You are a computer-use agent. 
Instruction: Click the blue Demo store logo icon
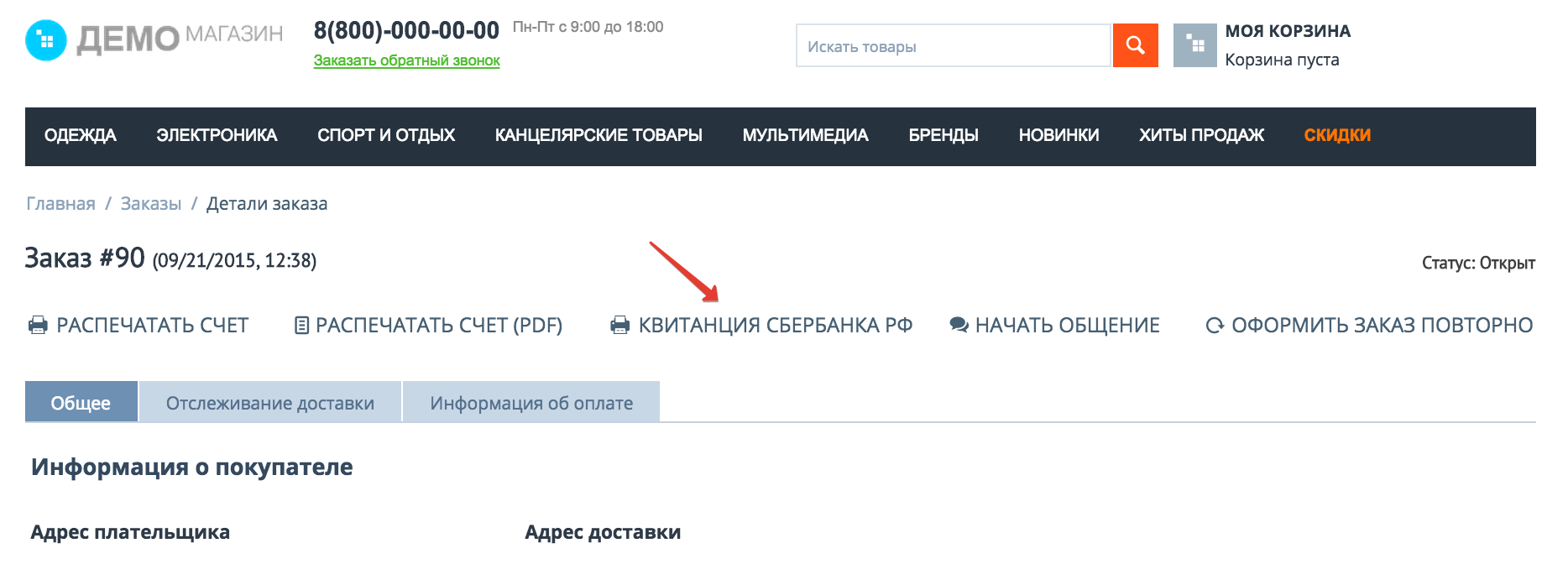(x=46, y=40)
